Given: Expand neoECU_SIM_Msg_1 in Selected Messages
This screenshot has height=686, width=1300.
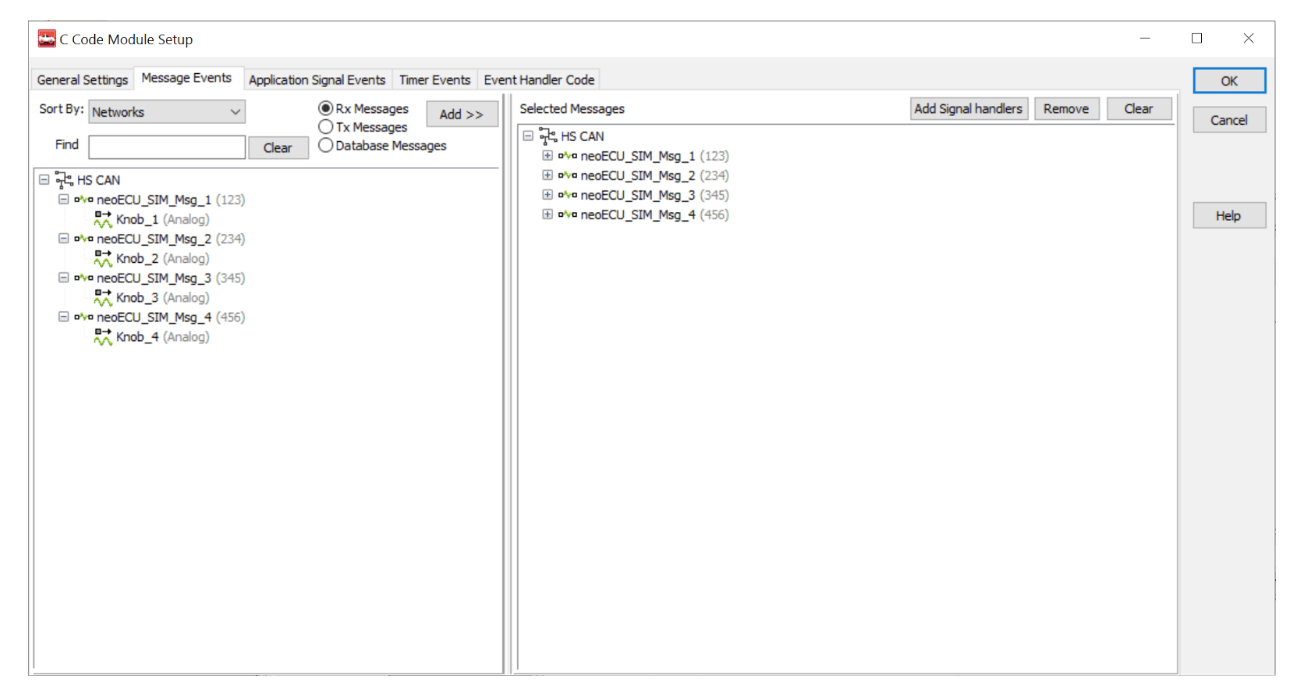Looking at the screenshot, I should tap(547, 156).
